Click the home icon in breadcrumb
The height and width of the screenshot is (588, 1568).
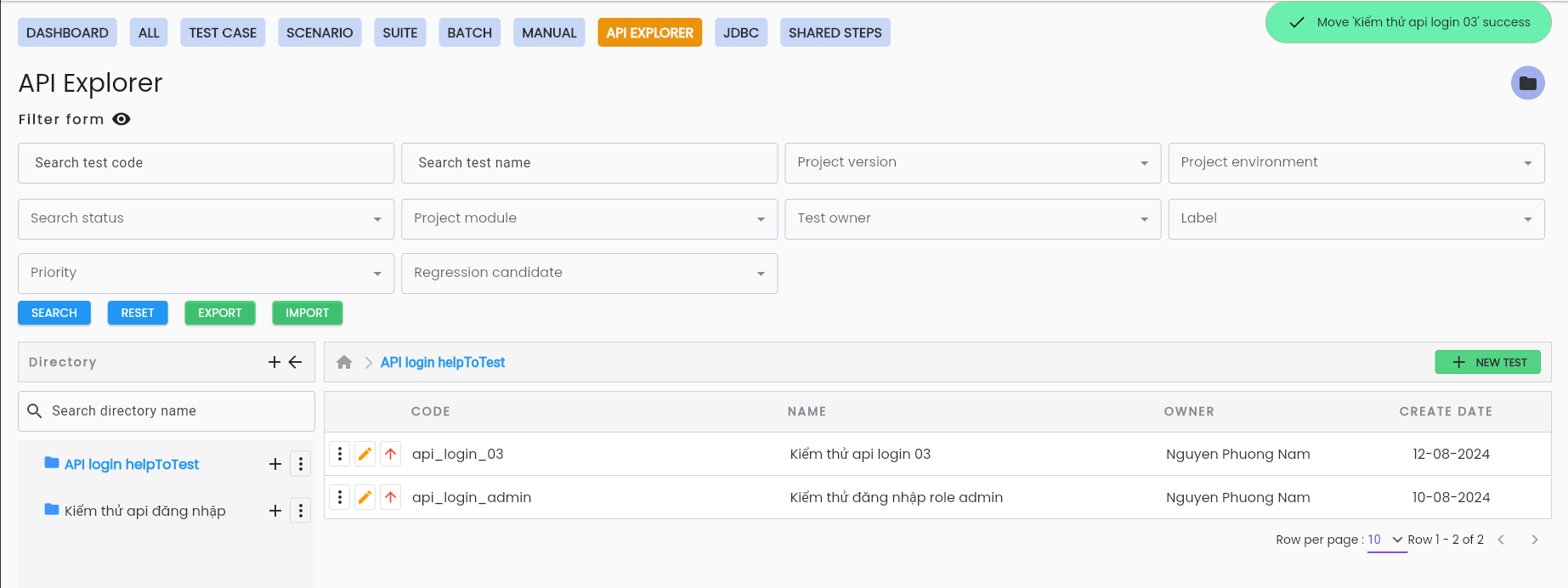344,363
